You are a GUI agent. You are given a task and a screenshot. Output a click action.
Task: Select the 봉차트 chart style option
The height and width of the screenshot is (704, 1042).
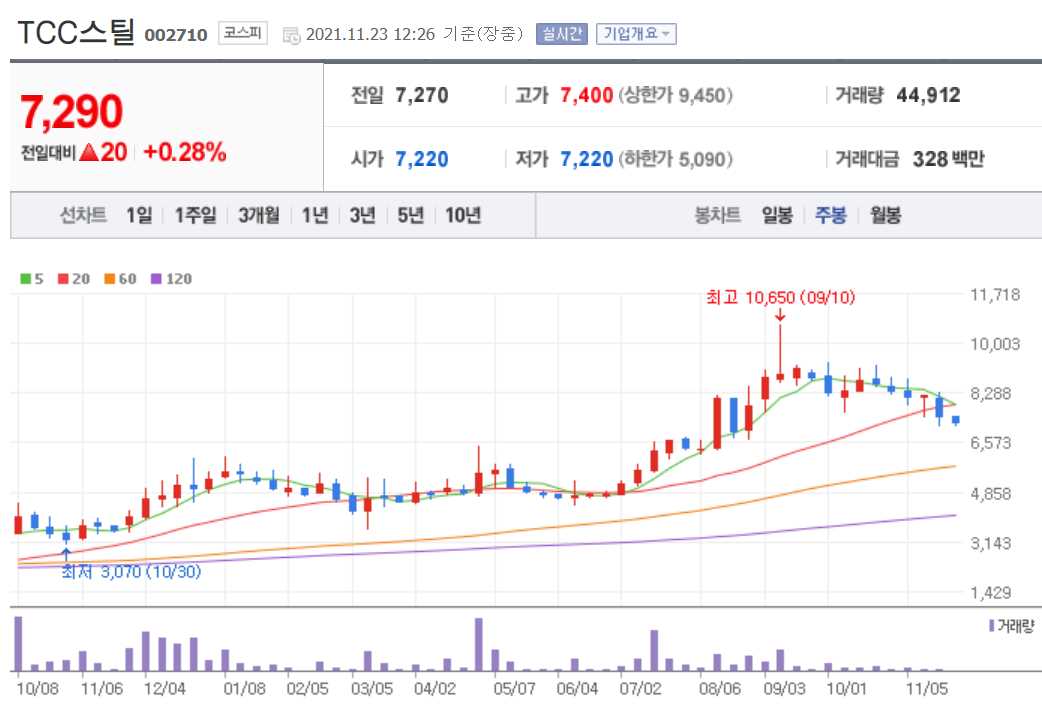coord(718,214)
